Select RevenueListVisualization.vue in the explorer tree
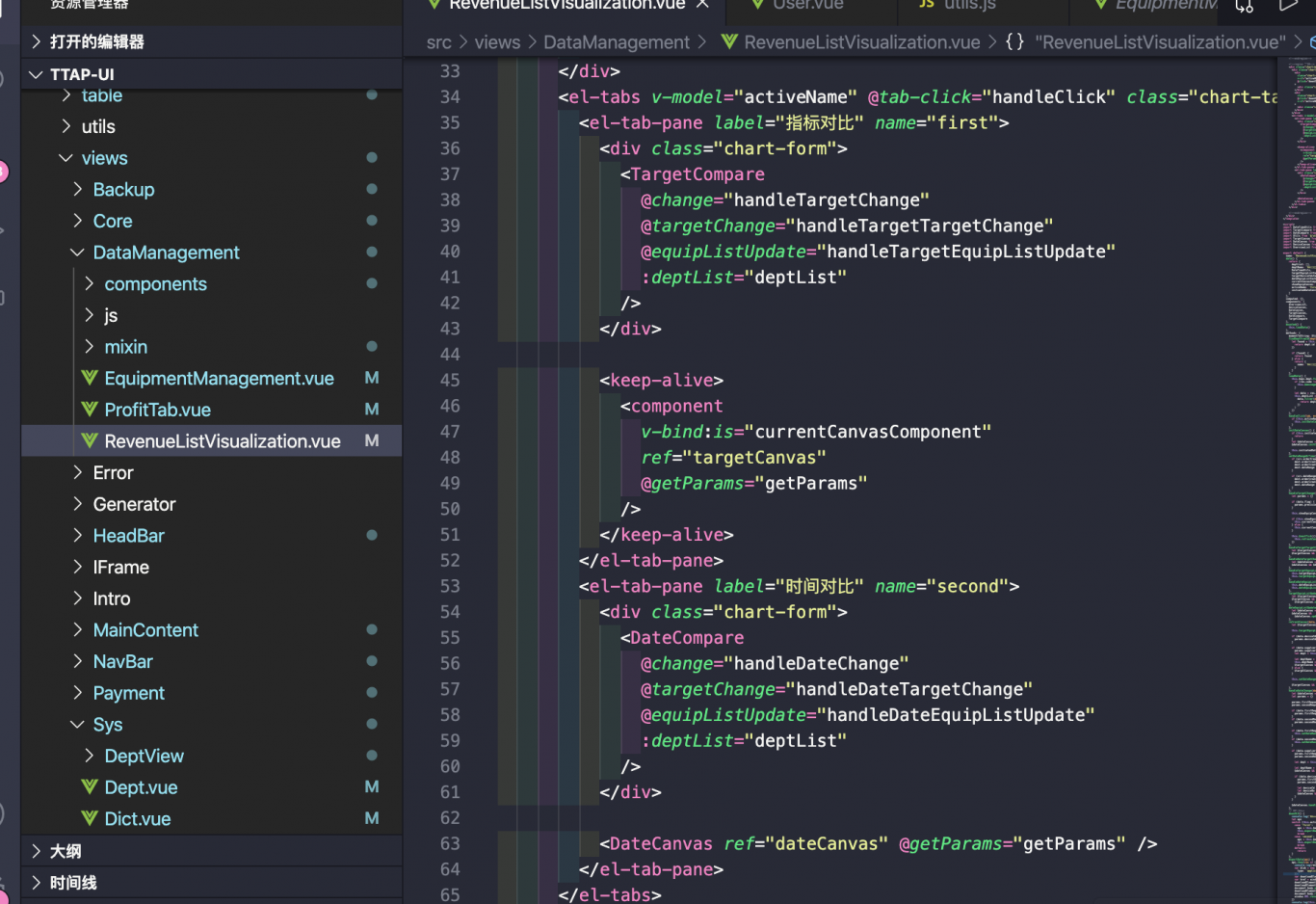1316x904 pixels. click(x=212, y=440)
